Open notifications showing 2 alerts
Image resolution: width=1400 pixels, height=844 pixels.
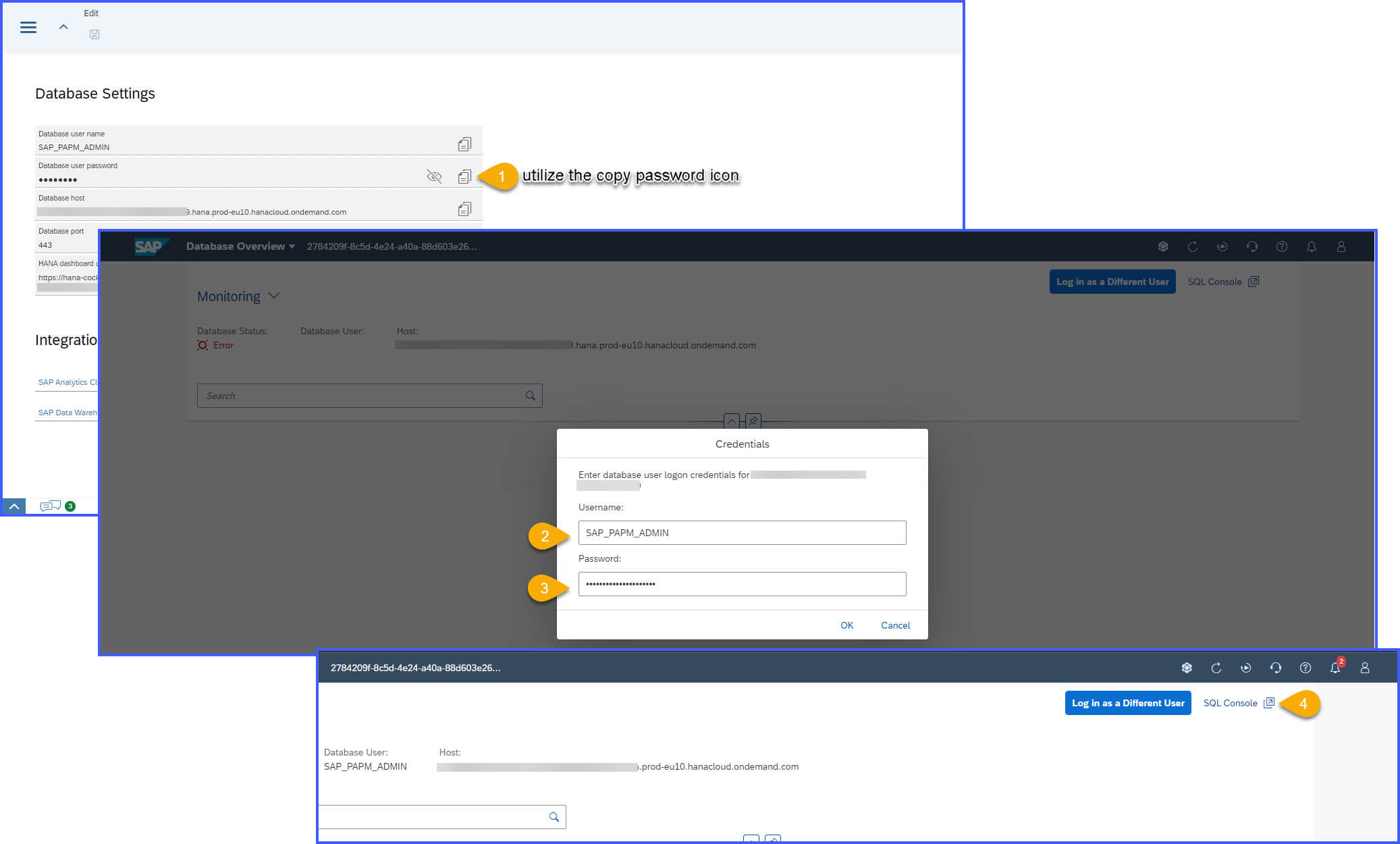(x=1335, y=667)
